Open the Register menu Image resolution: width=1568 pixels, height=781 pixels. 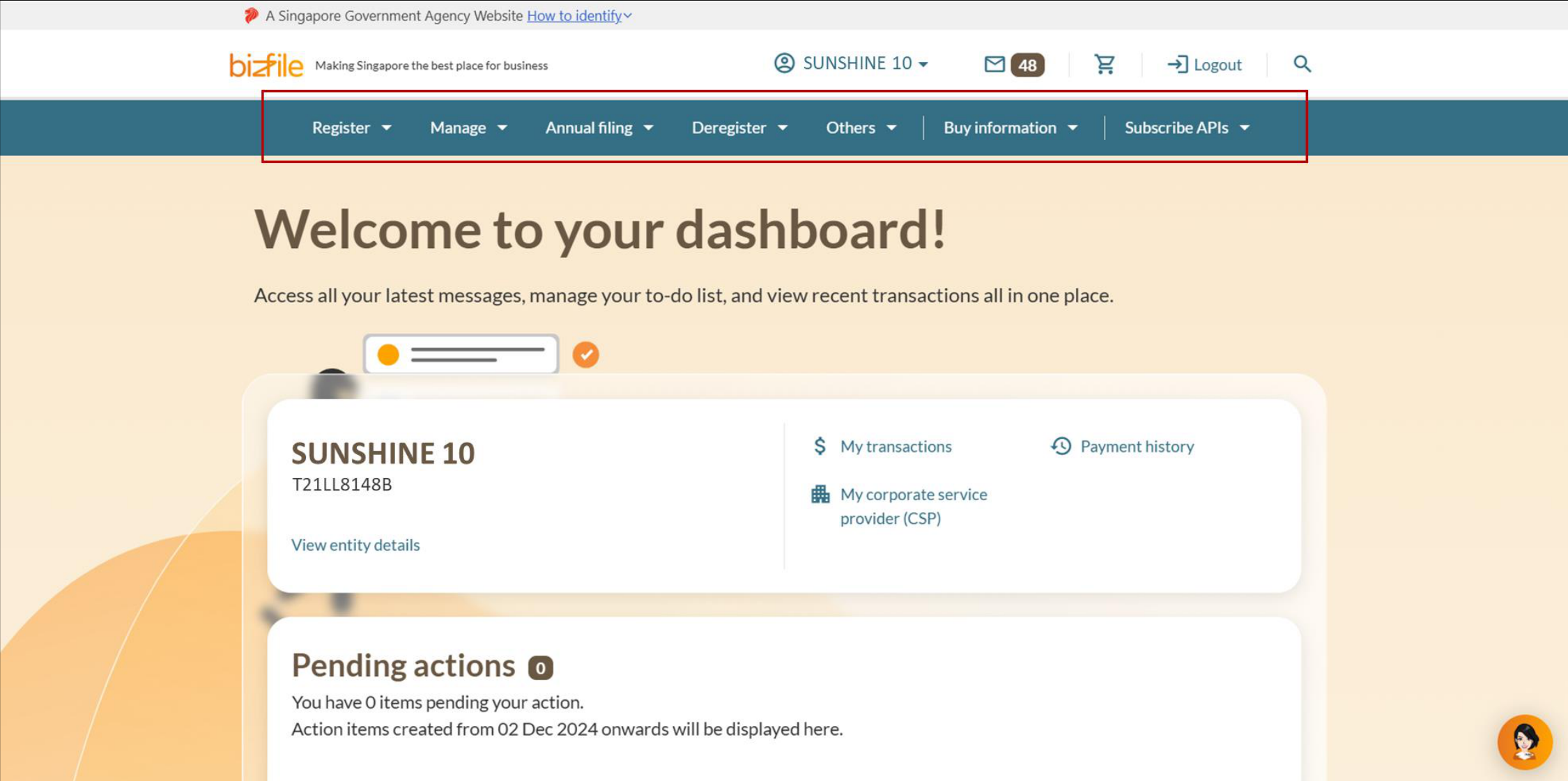click(x=351, y=127)
